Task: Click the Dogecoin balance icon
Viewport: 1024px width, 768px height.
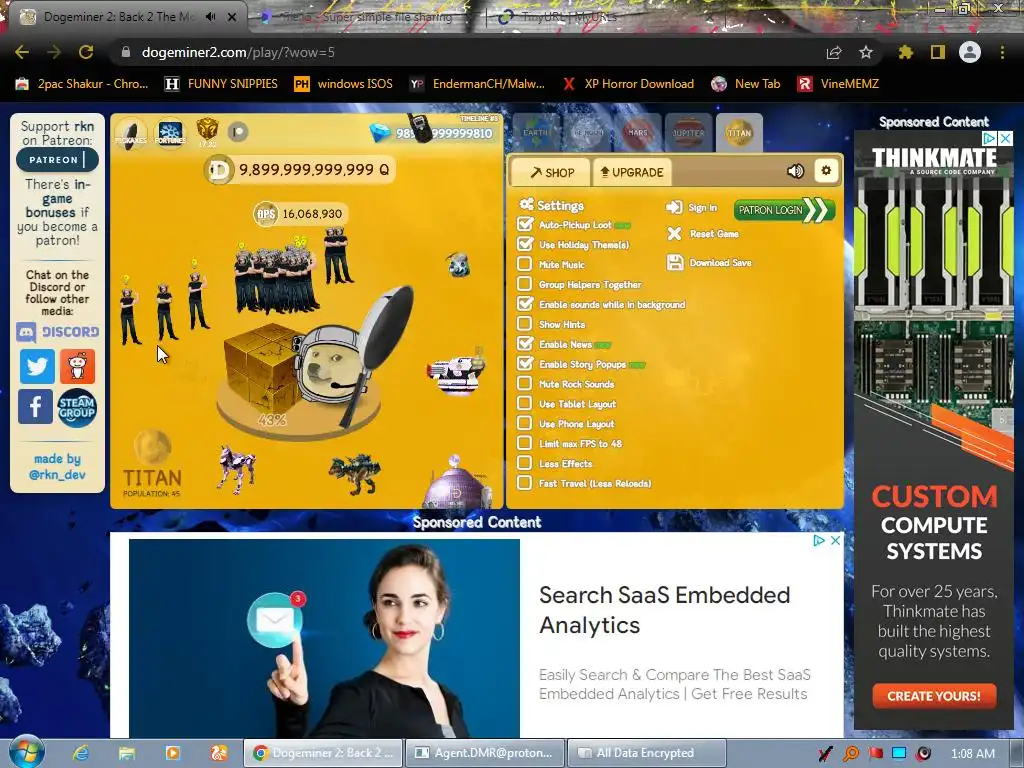Action: tap(219, 170)
